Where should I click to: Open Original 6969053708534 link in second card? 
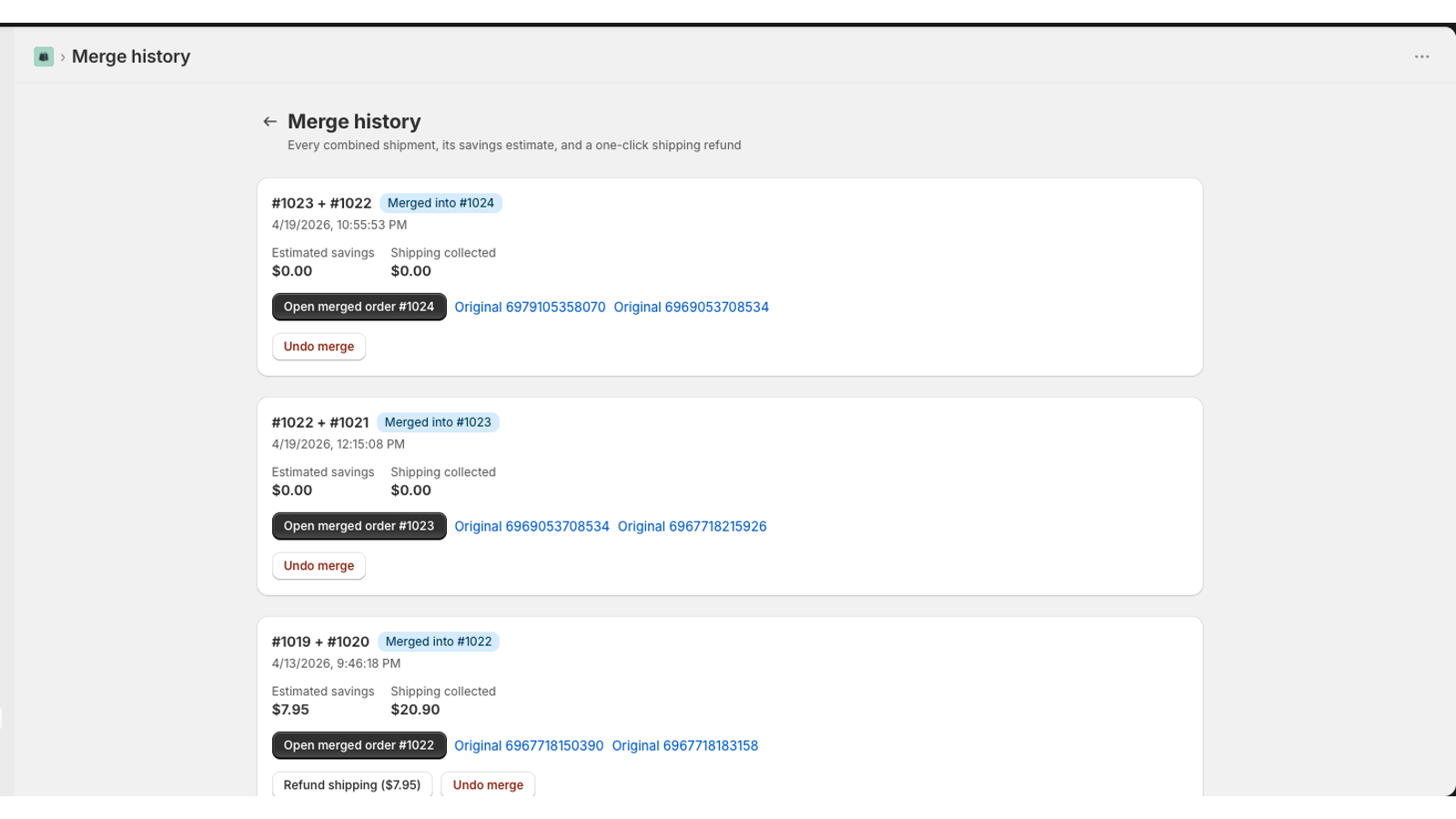(531, 527)
